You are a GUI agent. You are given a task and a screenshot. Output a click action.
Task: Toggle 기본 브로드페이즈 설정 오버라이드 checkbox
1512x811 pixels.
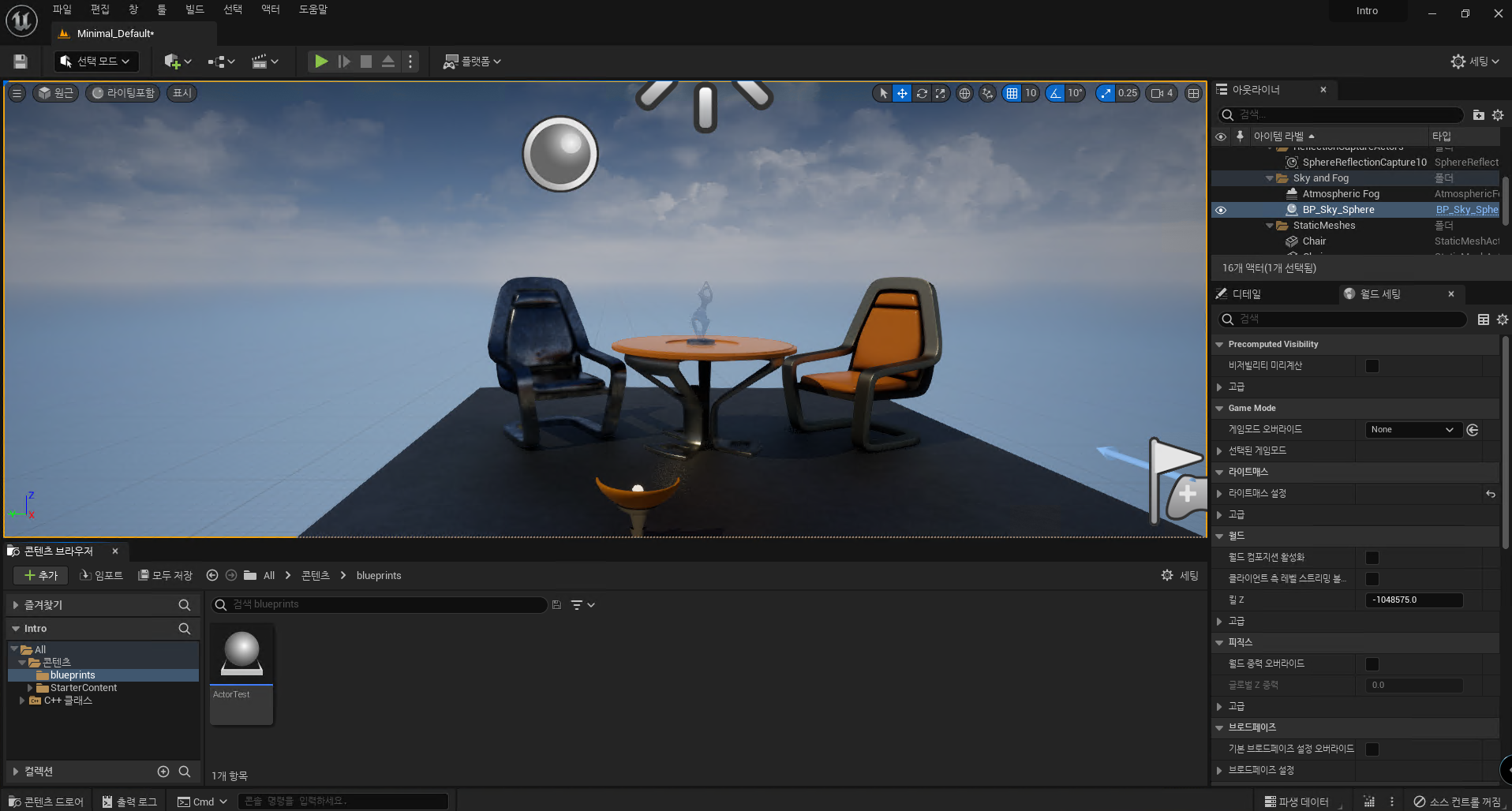(1372, 749)
